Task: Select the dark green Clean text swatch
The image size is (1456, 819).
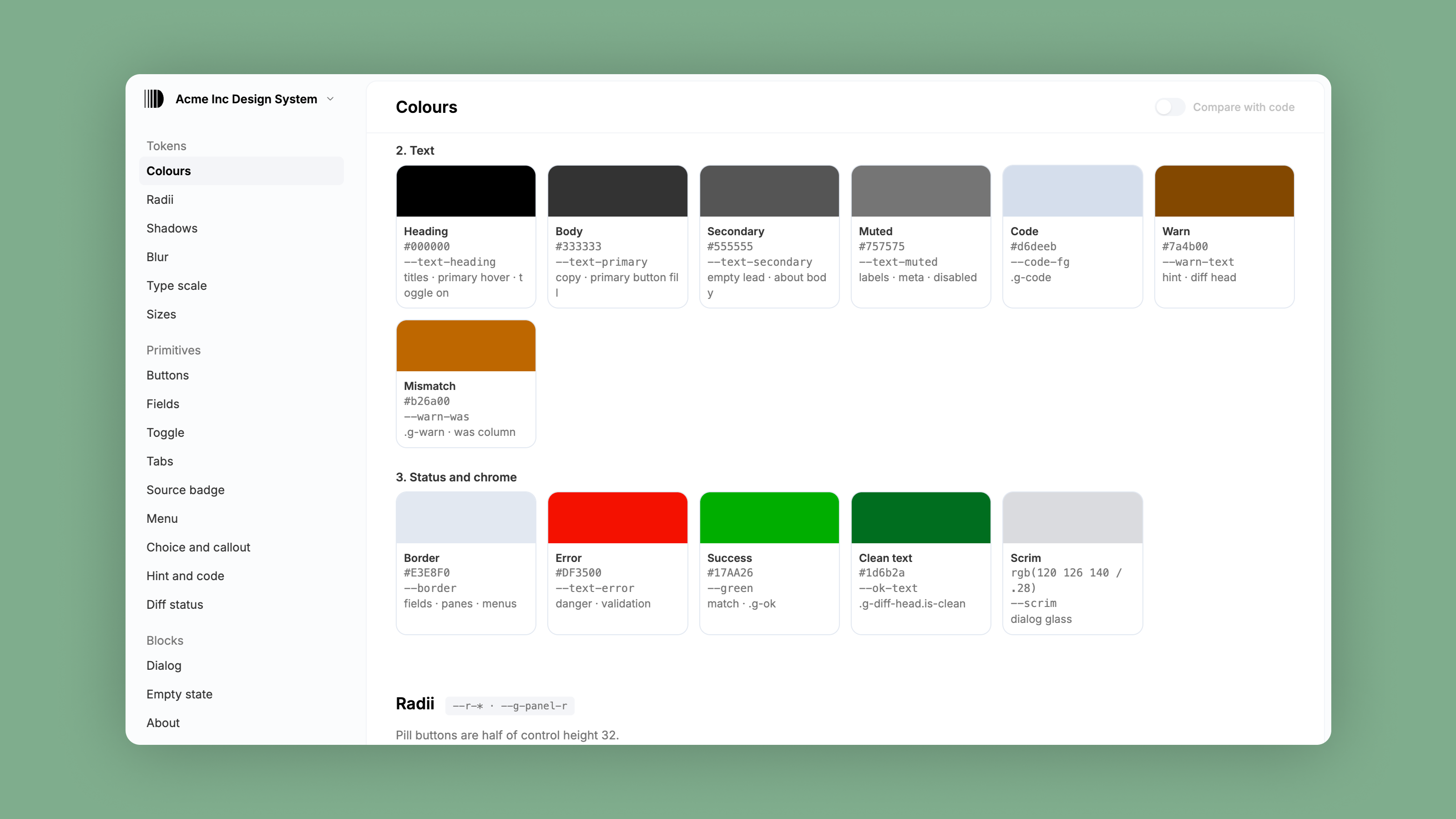Action: click(921, 518)
